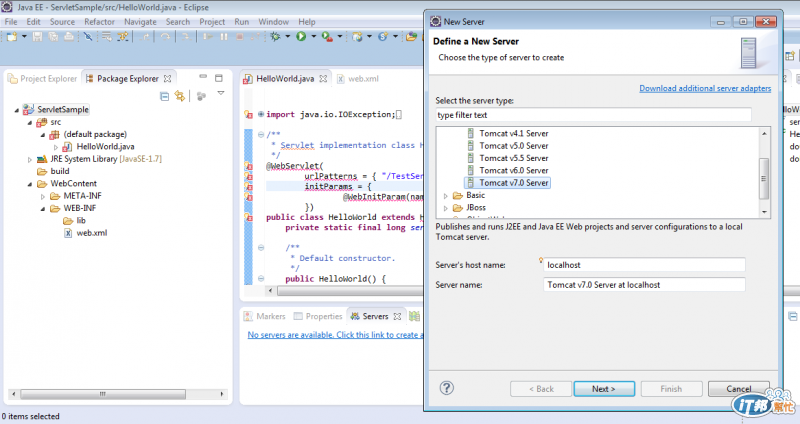Screen dimensions: 800x424
Task: Click the Server's host name field
Action: coord(644,265)
